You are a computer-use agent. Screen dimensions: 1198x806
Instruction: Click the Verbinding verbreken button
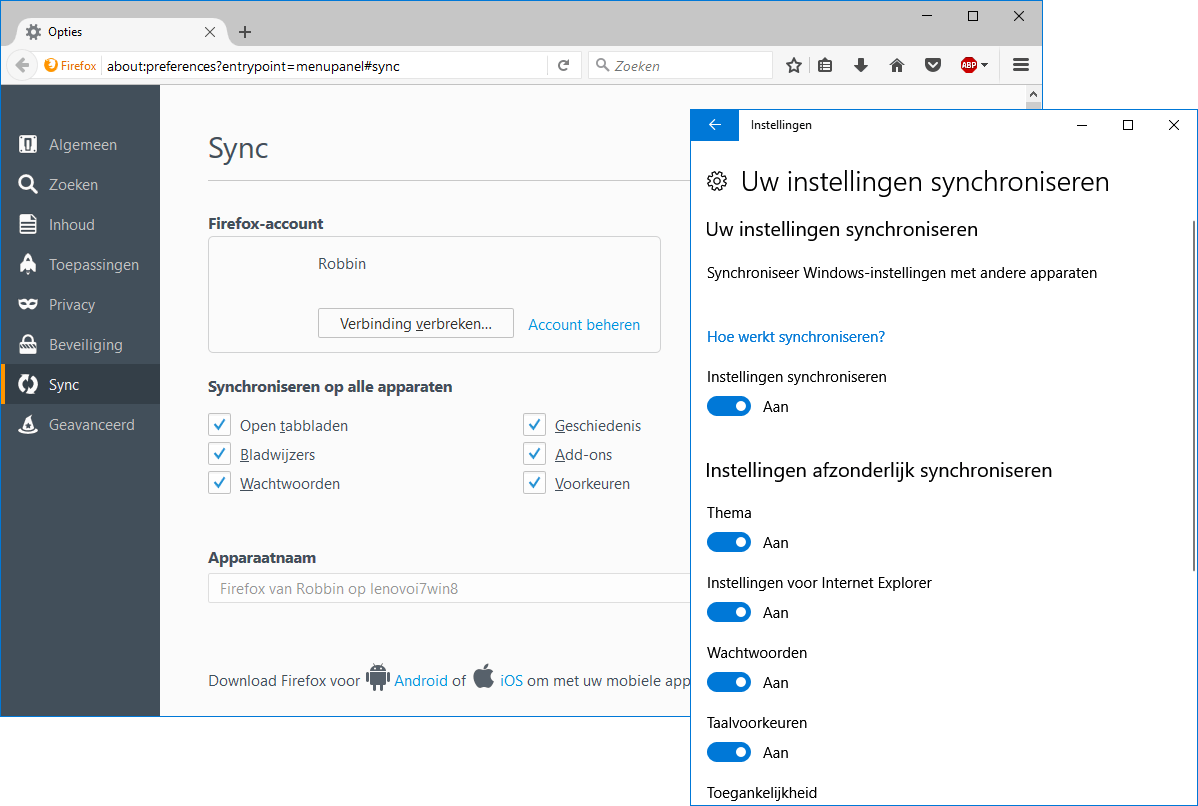(416, 323)
